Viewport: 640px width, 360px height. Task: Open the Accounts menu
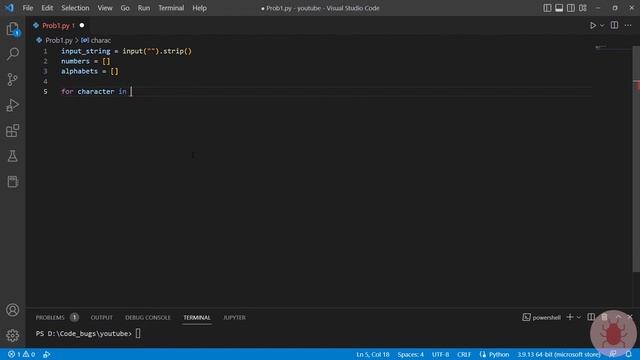(13, 310)
